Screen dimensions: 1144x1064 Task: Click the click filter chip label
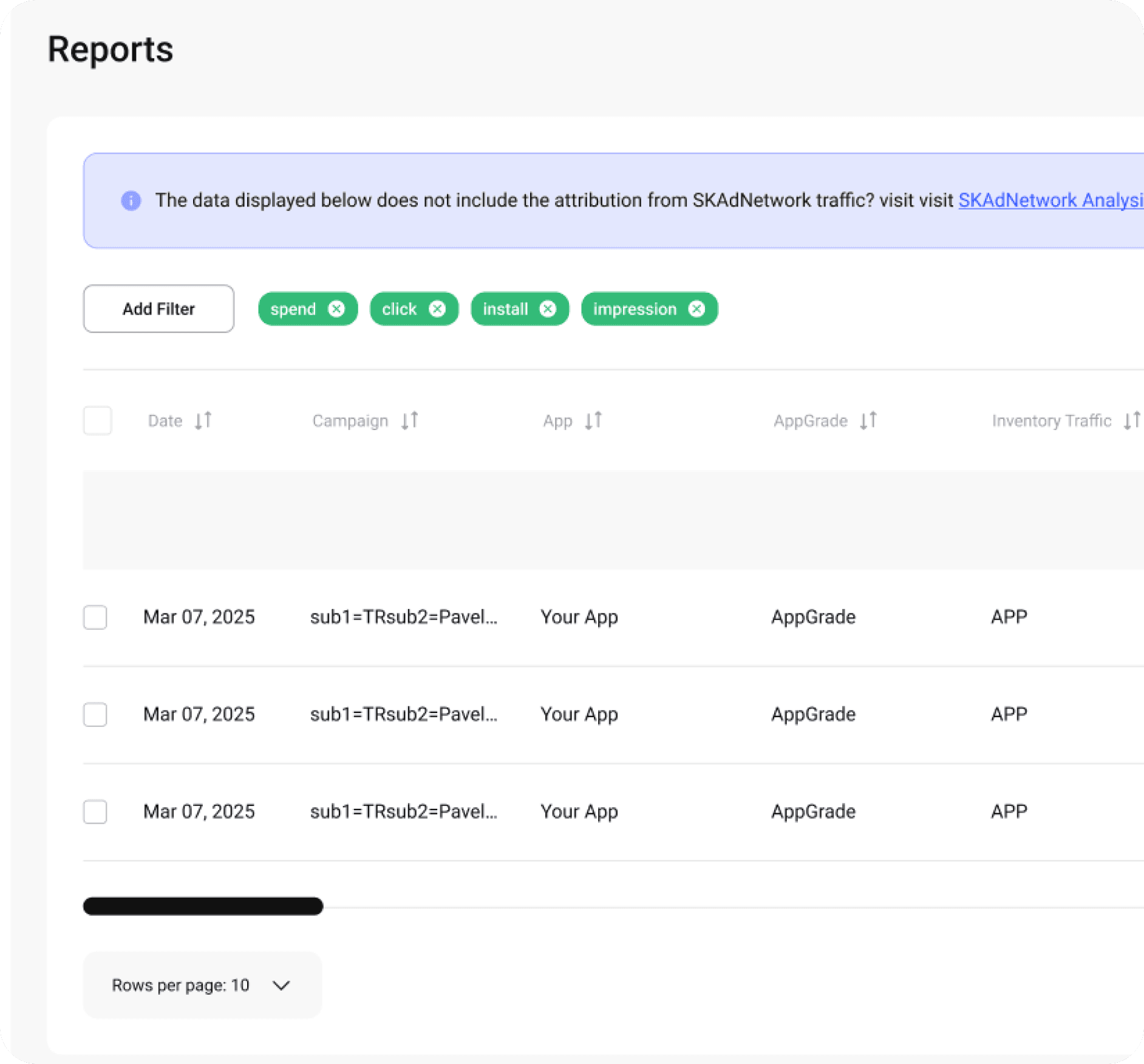(x=400, y=309)
